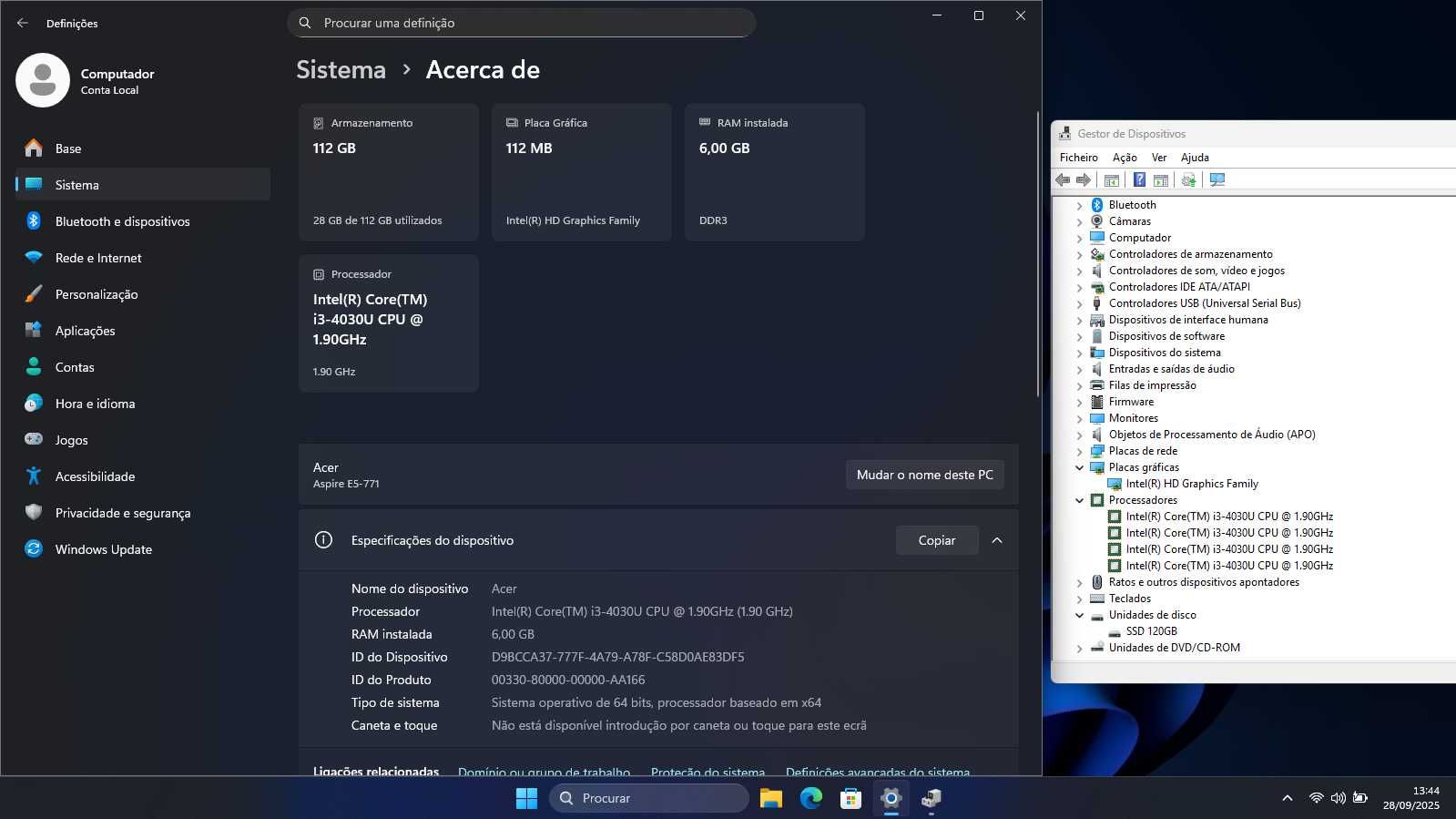Click the battery icon in system tray

click(1360, 798)
